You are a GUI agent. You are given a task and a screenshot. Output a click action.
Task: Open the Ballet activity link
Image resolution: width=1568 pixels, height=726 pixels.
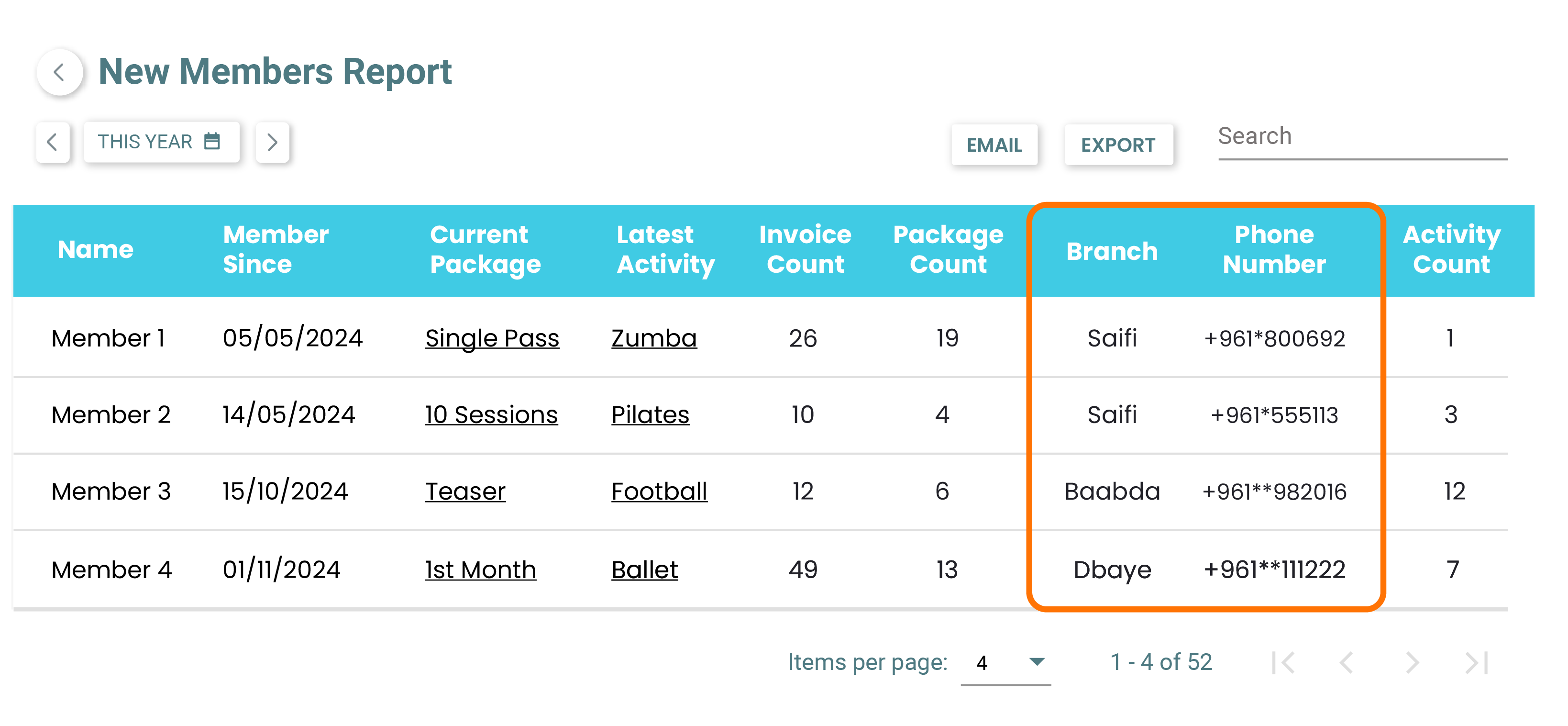click(x=644, y=570)
